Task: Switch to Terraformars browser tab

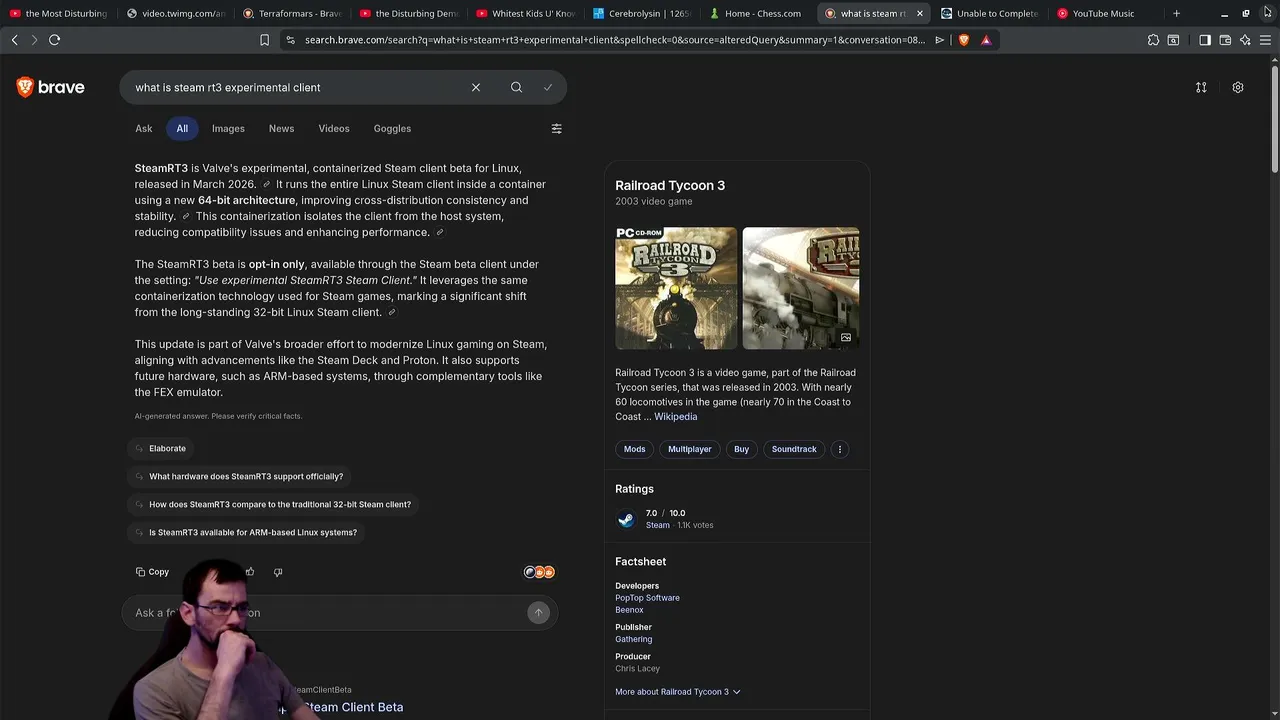Action: tap(291, 13)
